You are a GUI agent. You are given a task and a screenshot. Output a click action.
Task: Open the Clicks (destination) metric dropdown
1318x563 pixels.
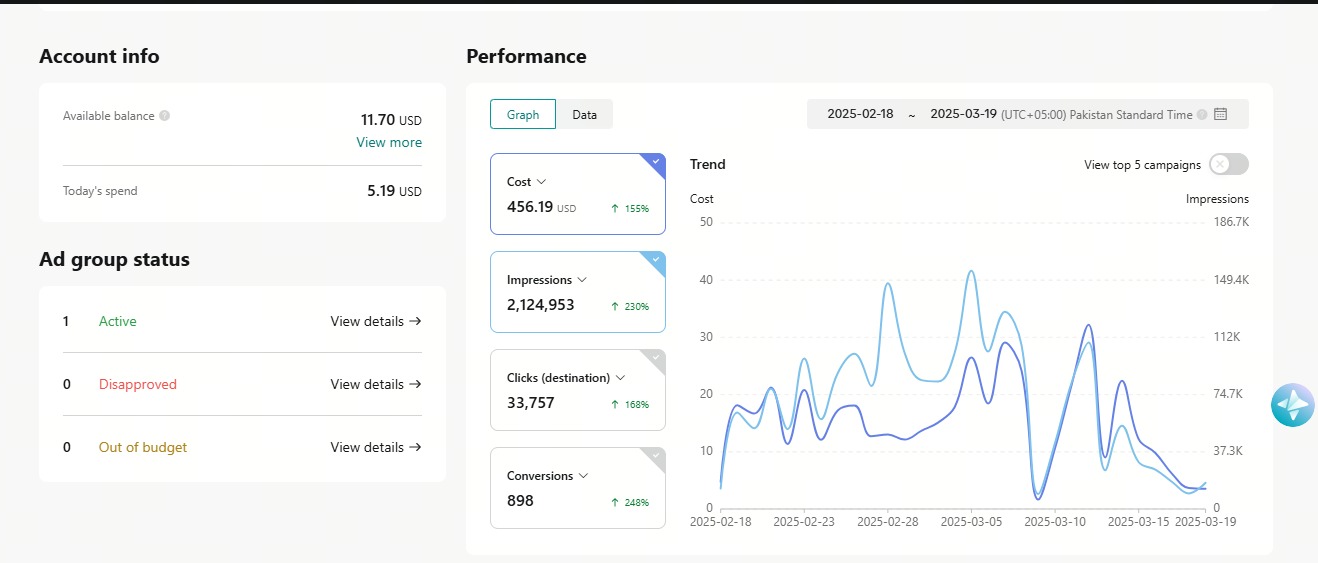pos(620,378)
